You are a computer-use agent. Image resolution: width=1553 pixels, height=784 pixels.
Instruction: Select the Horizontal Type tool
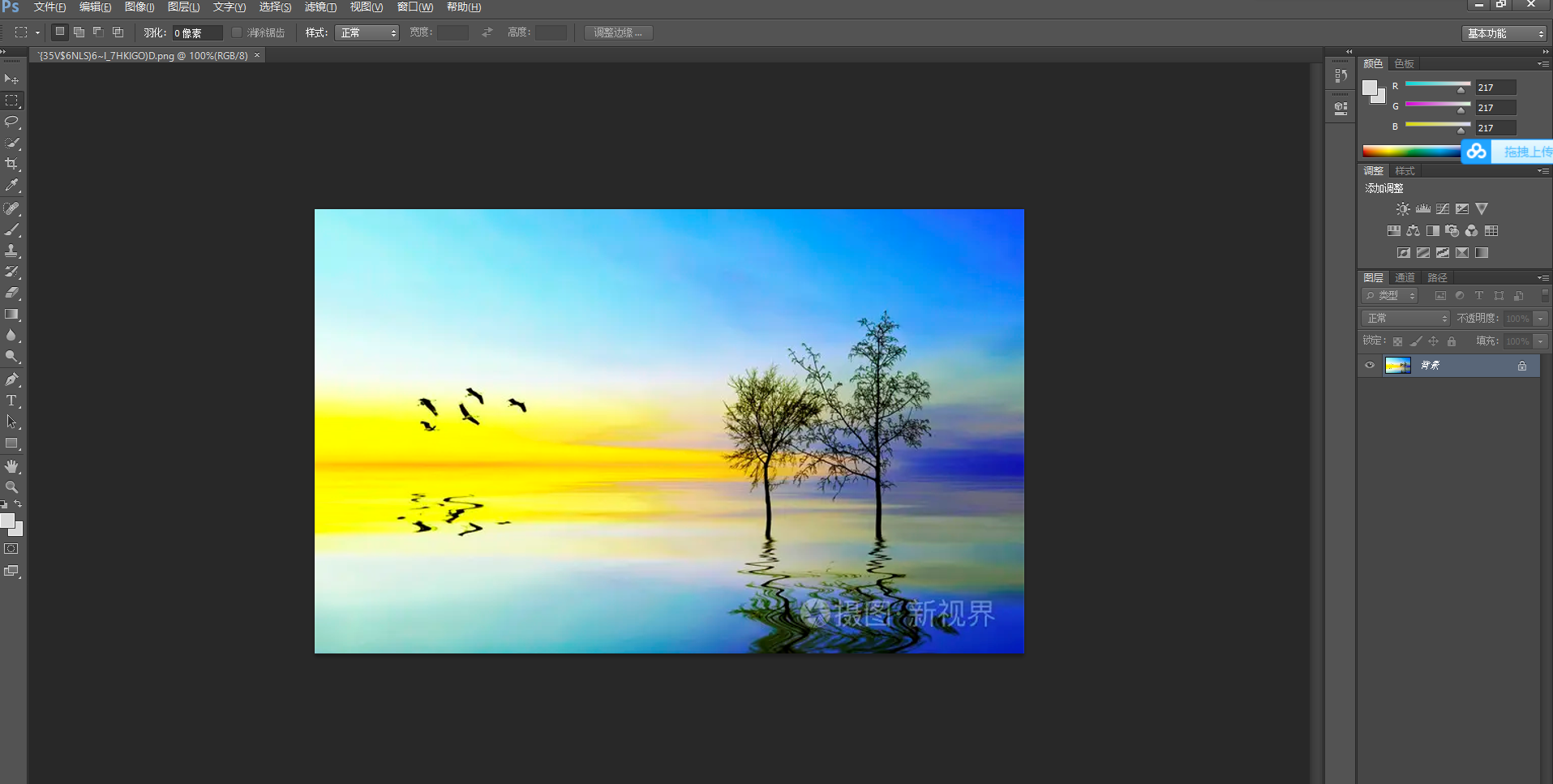tap(11, 401)
